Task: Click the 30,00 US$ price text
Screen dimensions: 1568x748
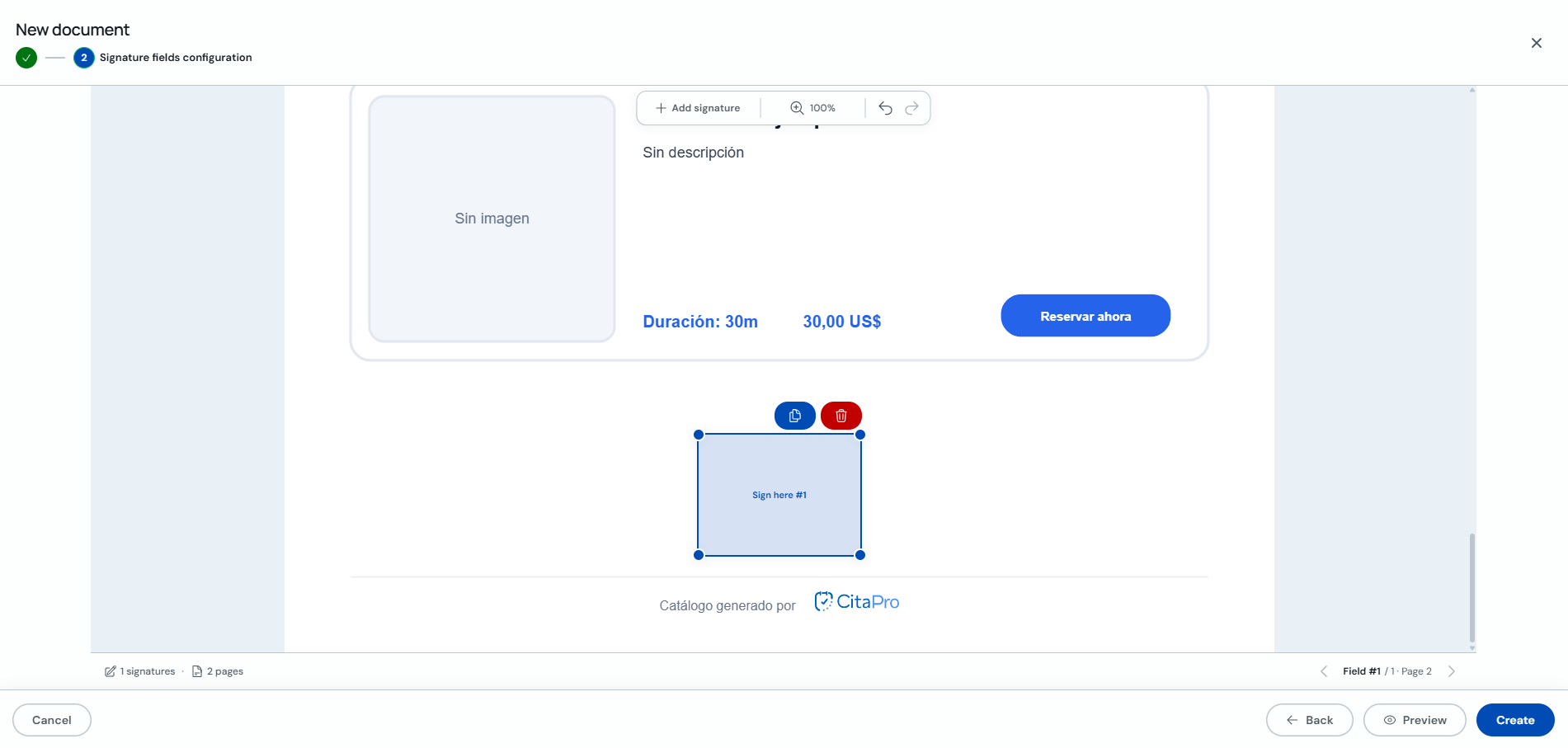Action: tap(842, 322)
